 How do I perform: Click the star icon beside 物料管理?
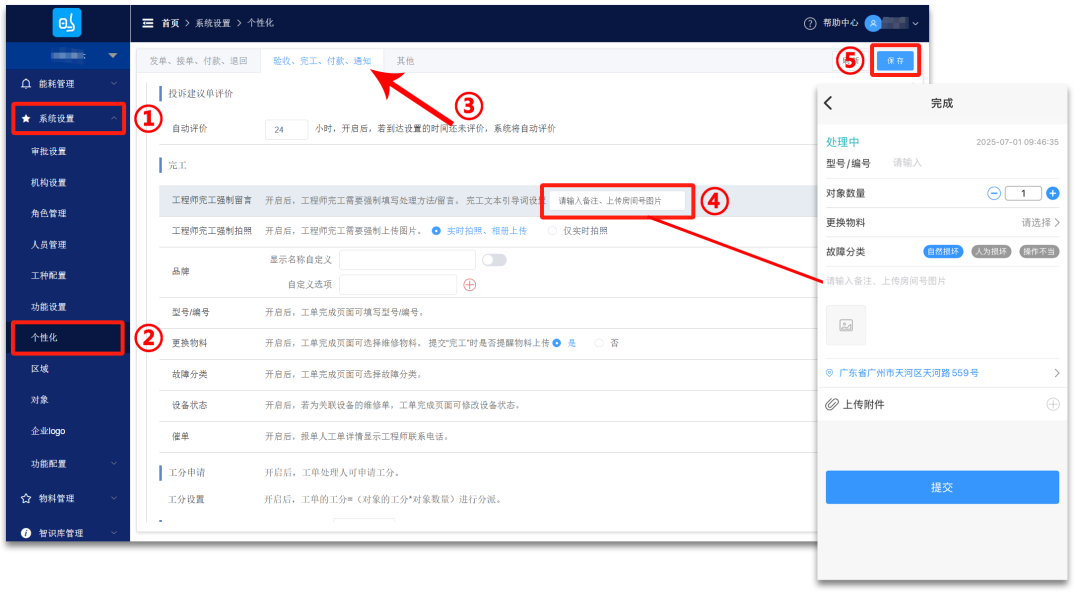[25, 498]
